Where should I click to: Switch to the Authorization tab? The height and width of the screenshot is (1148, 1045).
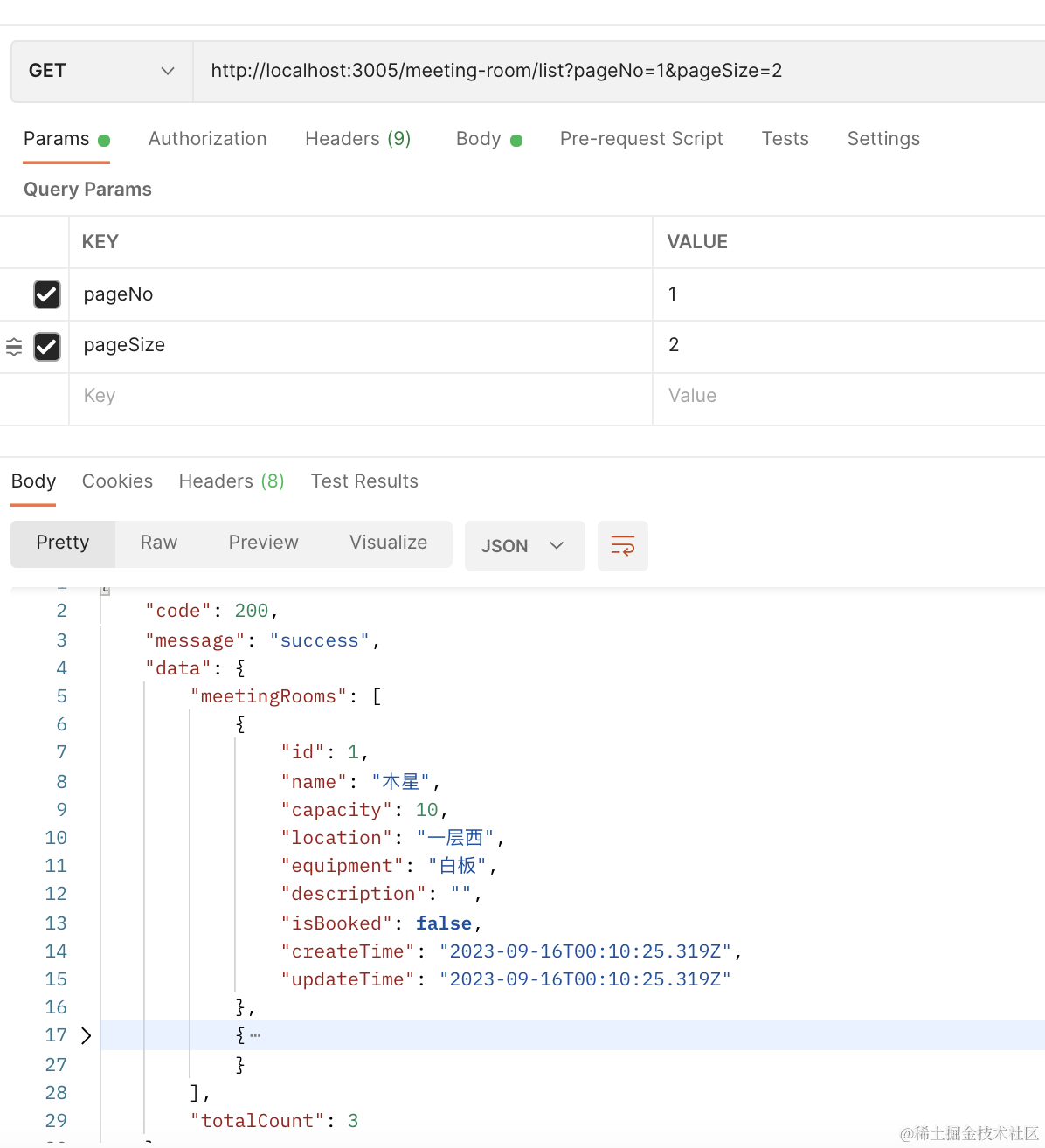(207, 139)
